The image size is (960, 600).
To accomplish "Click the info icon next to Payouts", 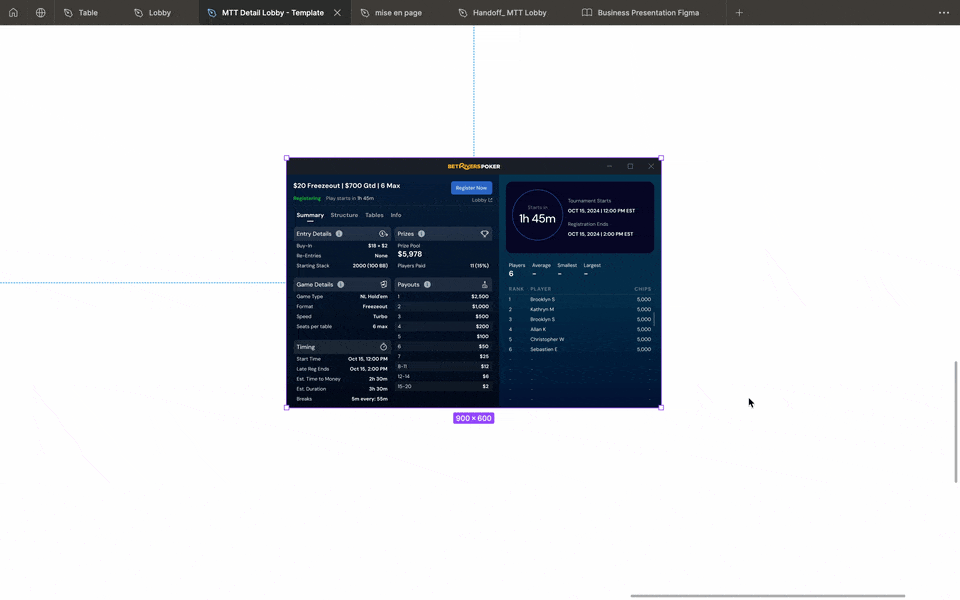I will (x=427, y=285).
